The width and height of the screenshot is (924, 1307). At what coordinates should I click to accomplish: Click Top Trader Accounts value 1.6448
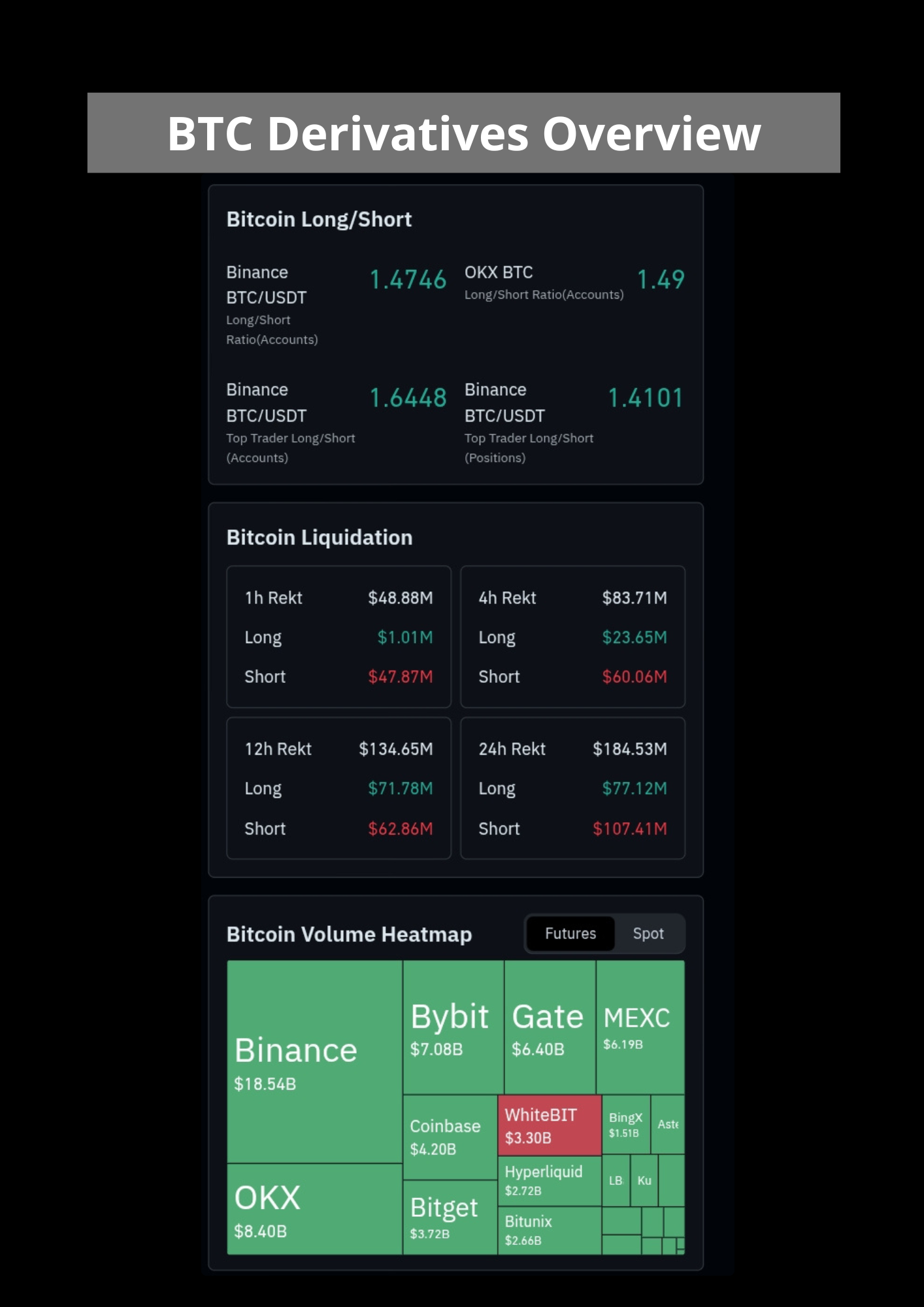click(408, 397)
